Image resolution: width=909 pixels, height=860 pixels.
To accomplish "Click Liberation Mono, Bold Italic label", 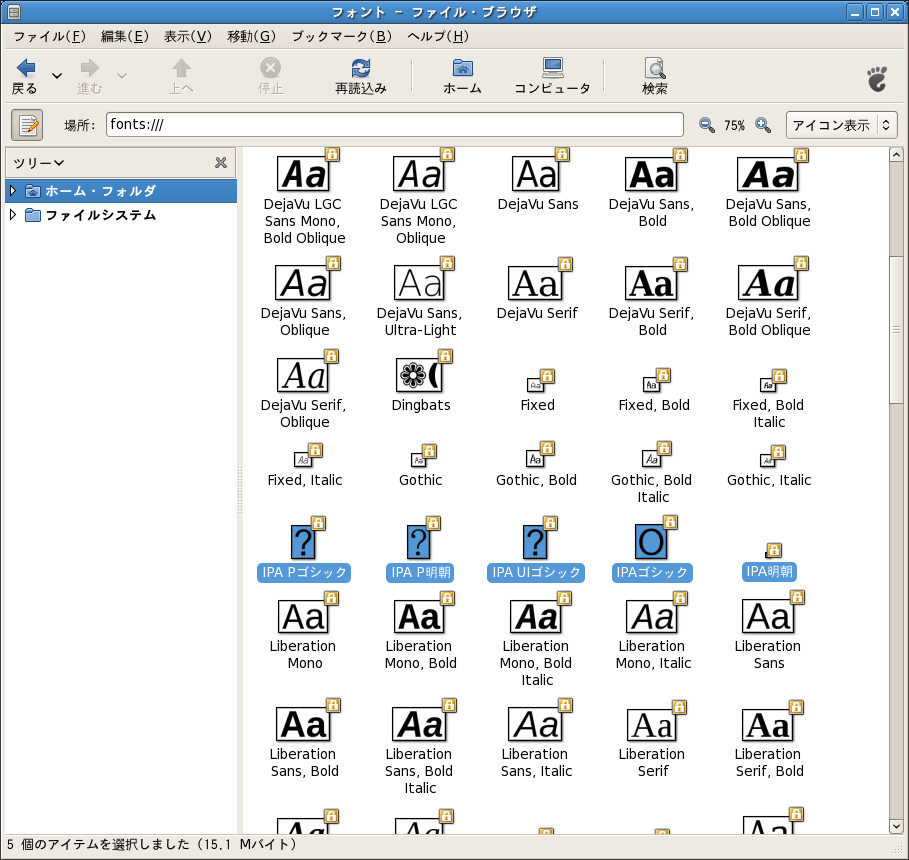I will click(x=536, y=663).
